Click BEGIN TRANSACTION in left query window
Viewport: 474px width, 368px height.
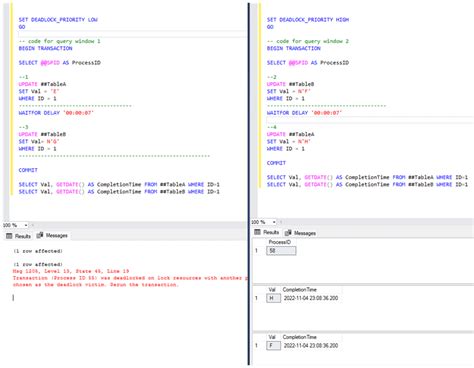pos(45,48)
